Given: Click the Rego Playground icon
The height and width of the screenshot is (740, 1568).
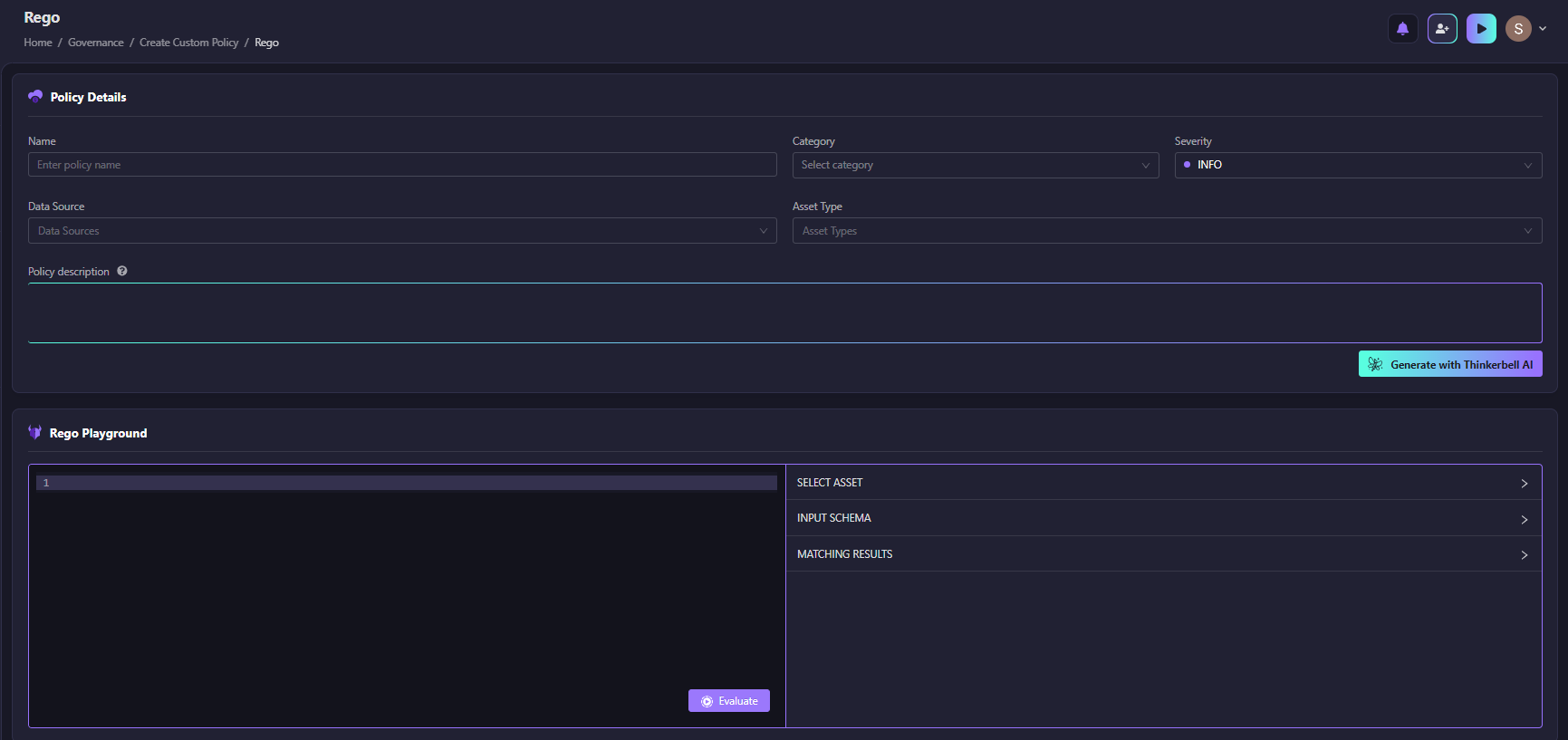Looking at the screenshot, I should tap(35, 432).
